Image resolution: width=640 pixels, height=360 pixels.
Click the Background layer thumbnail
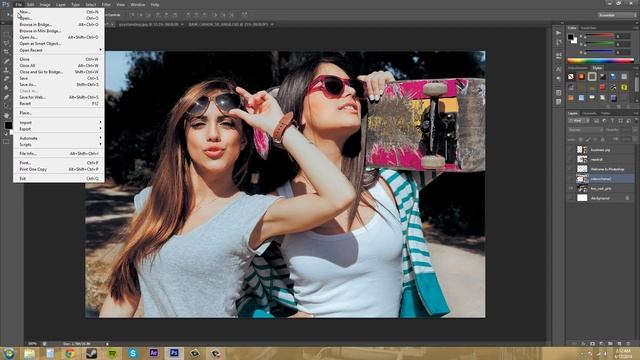click(582, 198)
